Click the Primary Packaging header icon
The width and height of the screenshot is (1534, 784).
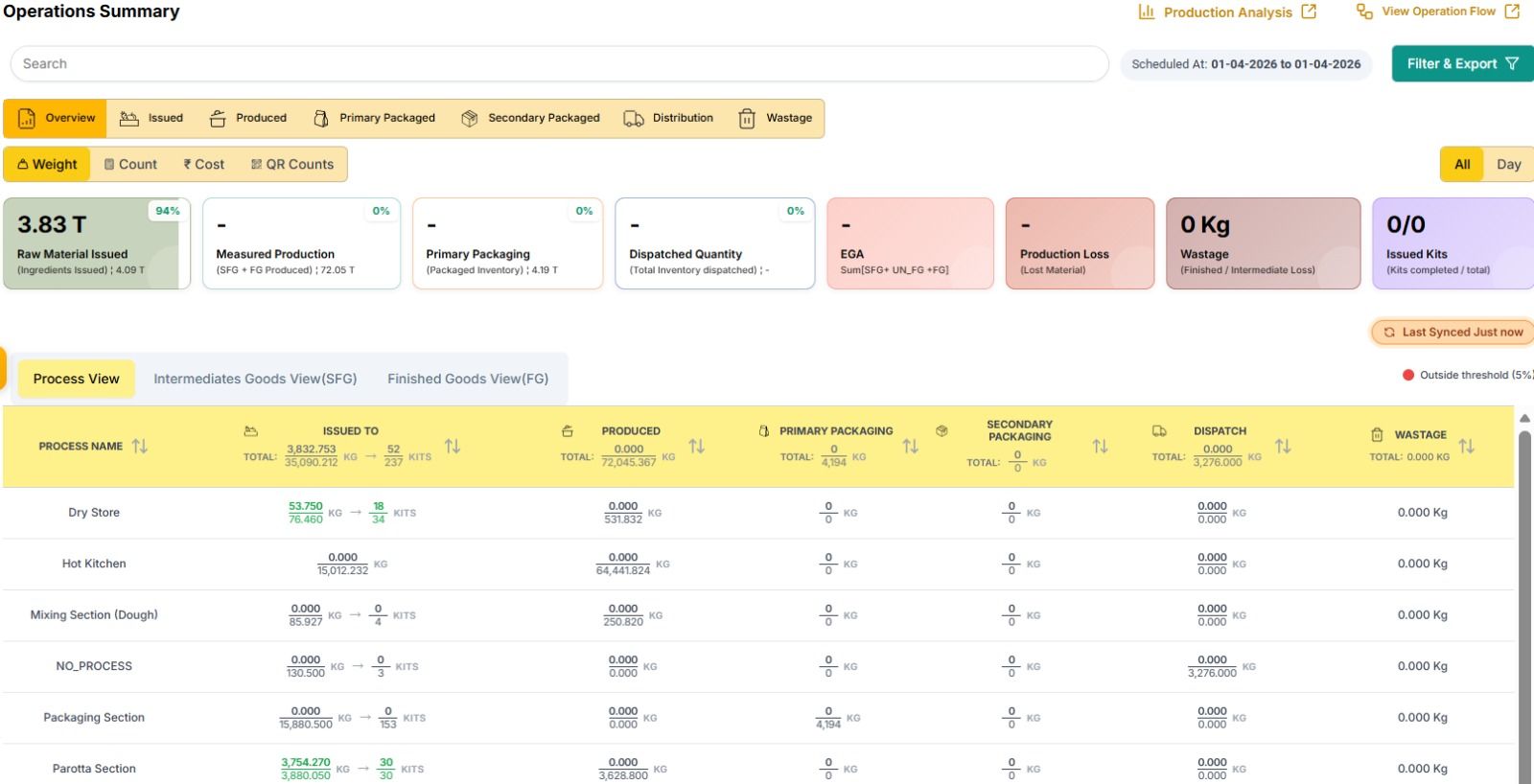point(764,431)
